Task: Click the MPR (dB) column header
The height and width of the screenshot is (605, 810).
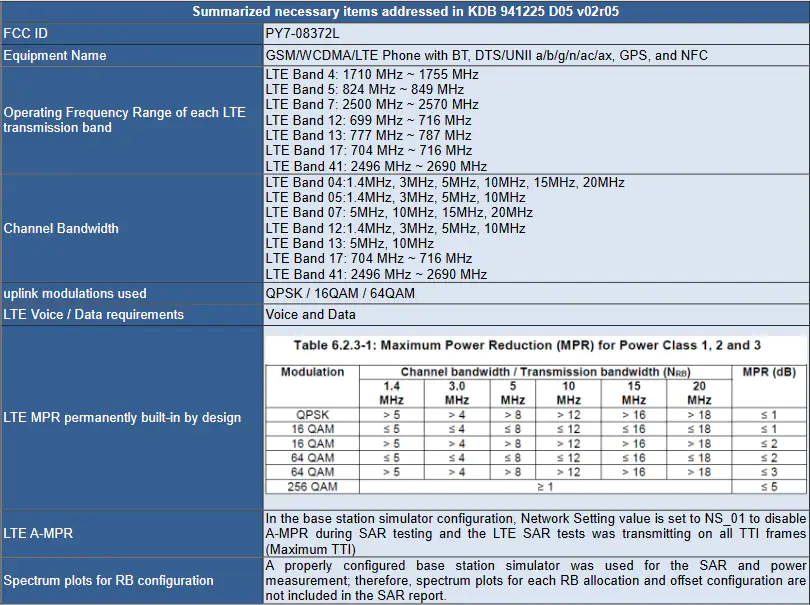Action: (x=769, y=372)
